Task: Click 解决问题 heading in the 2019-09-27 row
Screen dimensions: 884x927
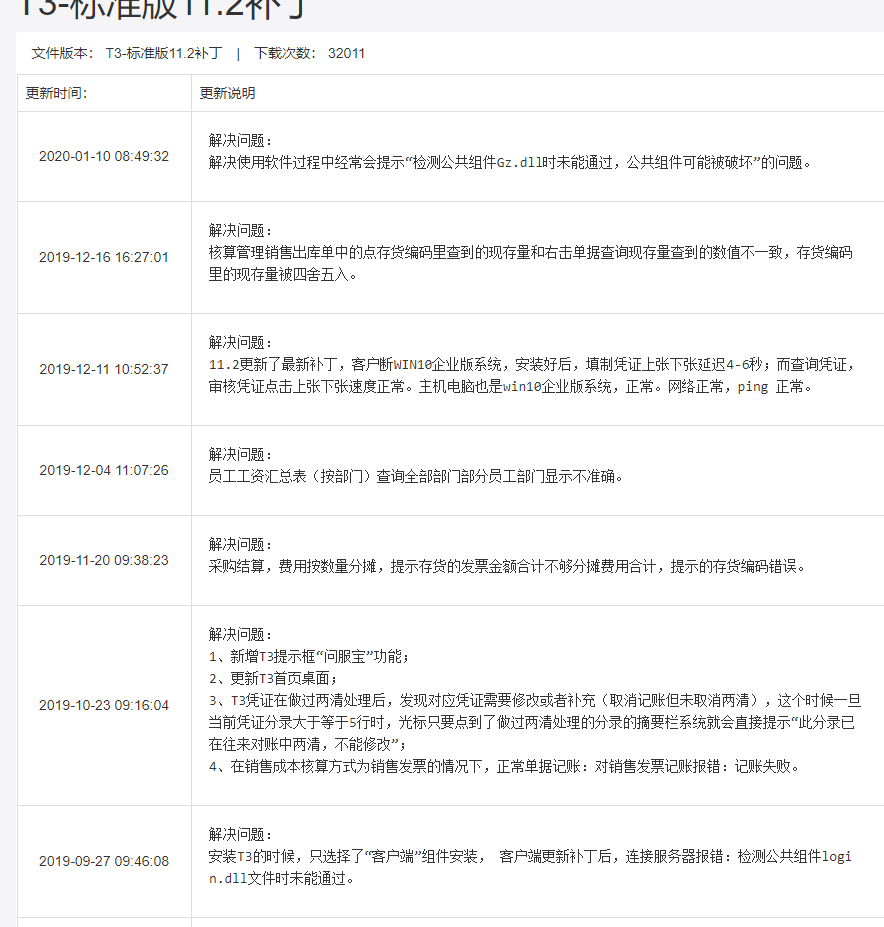Action: pos(240,834)
